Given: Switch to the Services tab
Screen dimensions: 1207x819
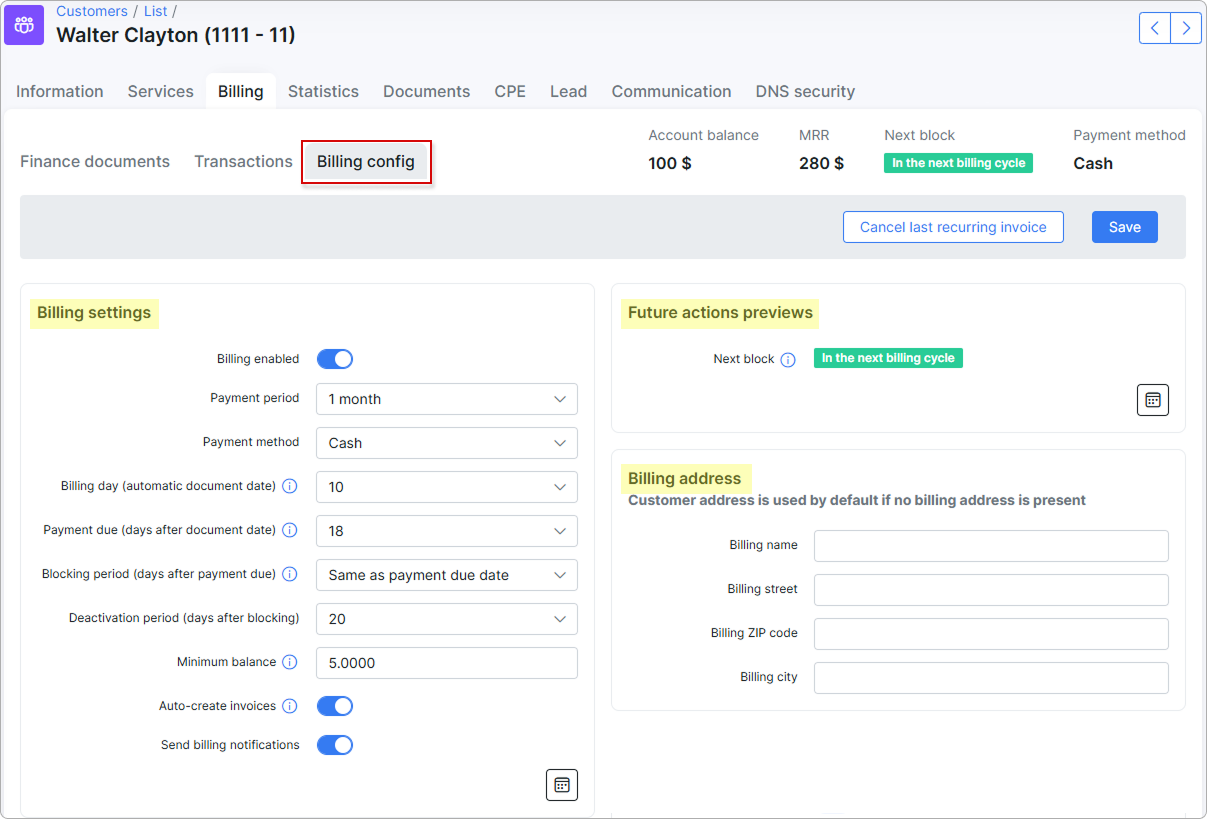Looking at the screenshot, I should 161,91.
